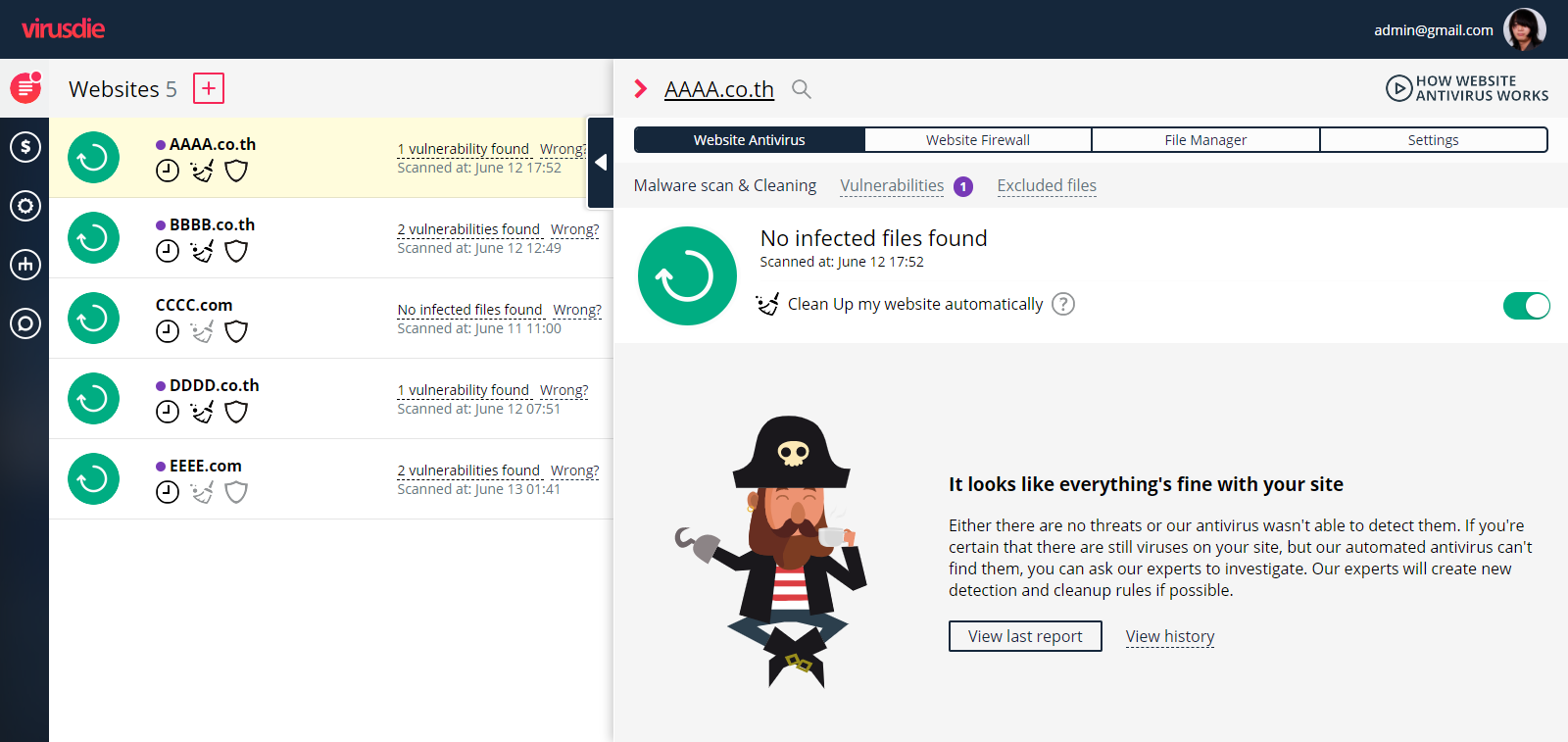The width and height of the screenshot is (1568, 742).
Task: Click the broom cleanup icon for CCCC.com
Action: 202,331
